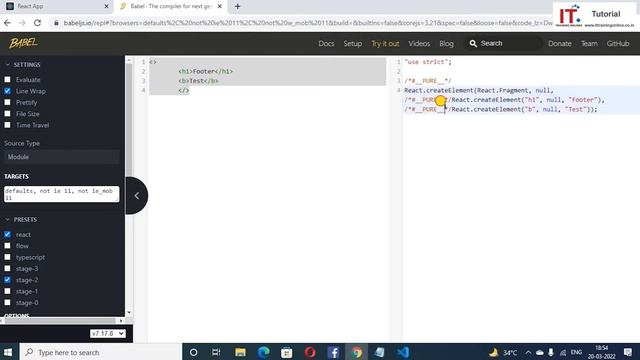Screen dimensions: 640x360
Task: Click the Babel logo
Action: tap(23, 42)
